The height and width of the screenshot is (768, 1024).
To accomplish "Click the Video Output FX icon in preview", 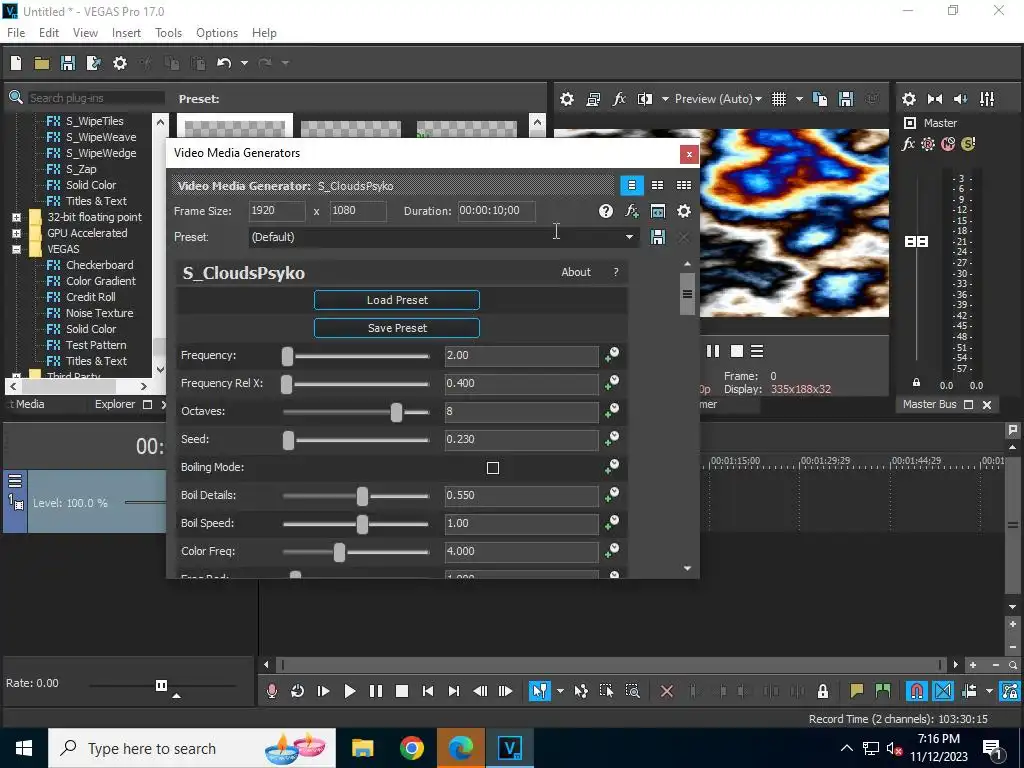I will click(x=619, y=99).
